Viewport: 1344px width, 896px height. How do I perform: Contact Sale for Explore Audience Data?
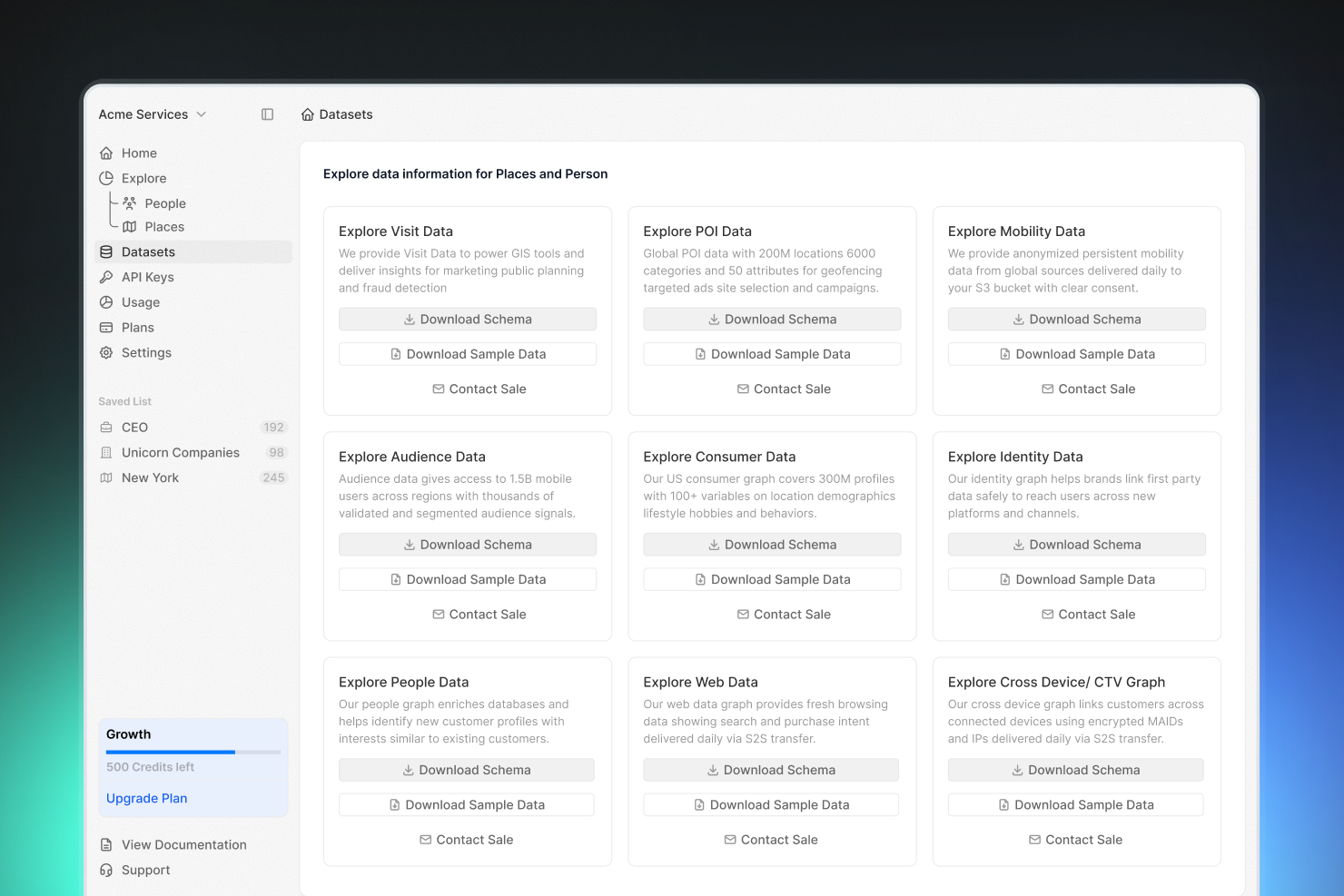479,615
